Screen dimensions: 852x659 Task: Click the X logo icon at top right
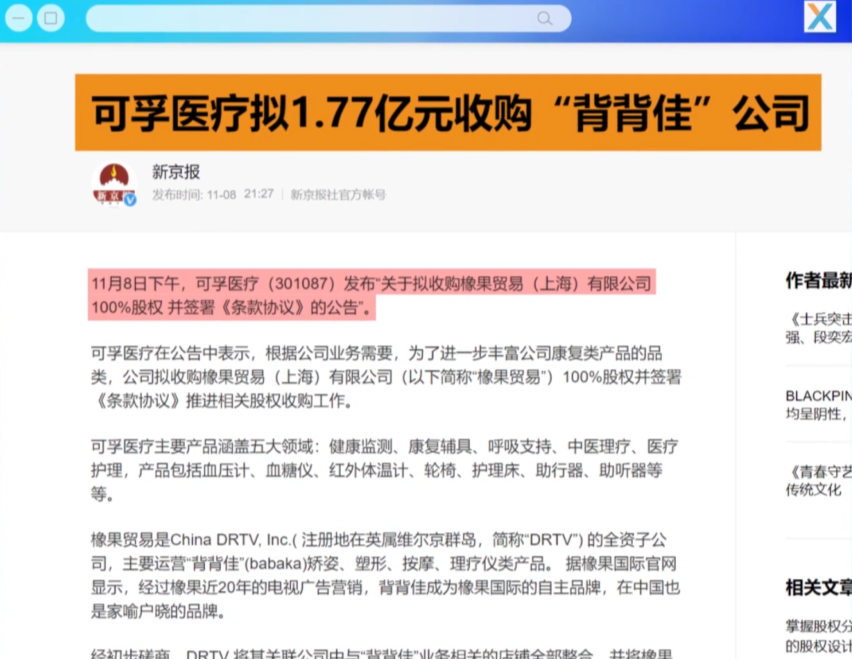(x=820, y=17)
